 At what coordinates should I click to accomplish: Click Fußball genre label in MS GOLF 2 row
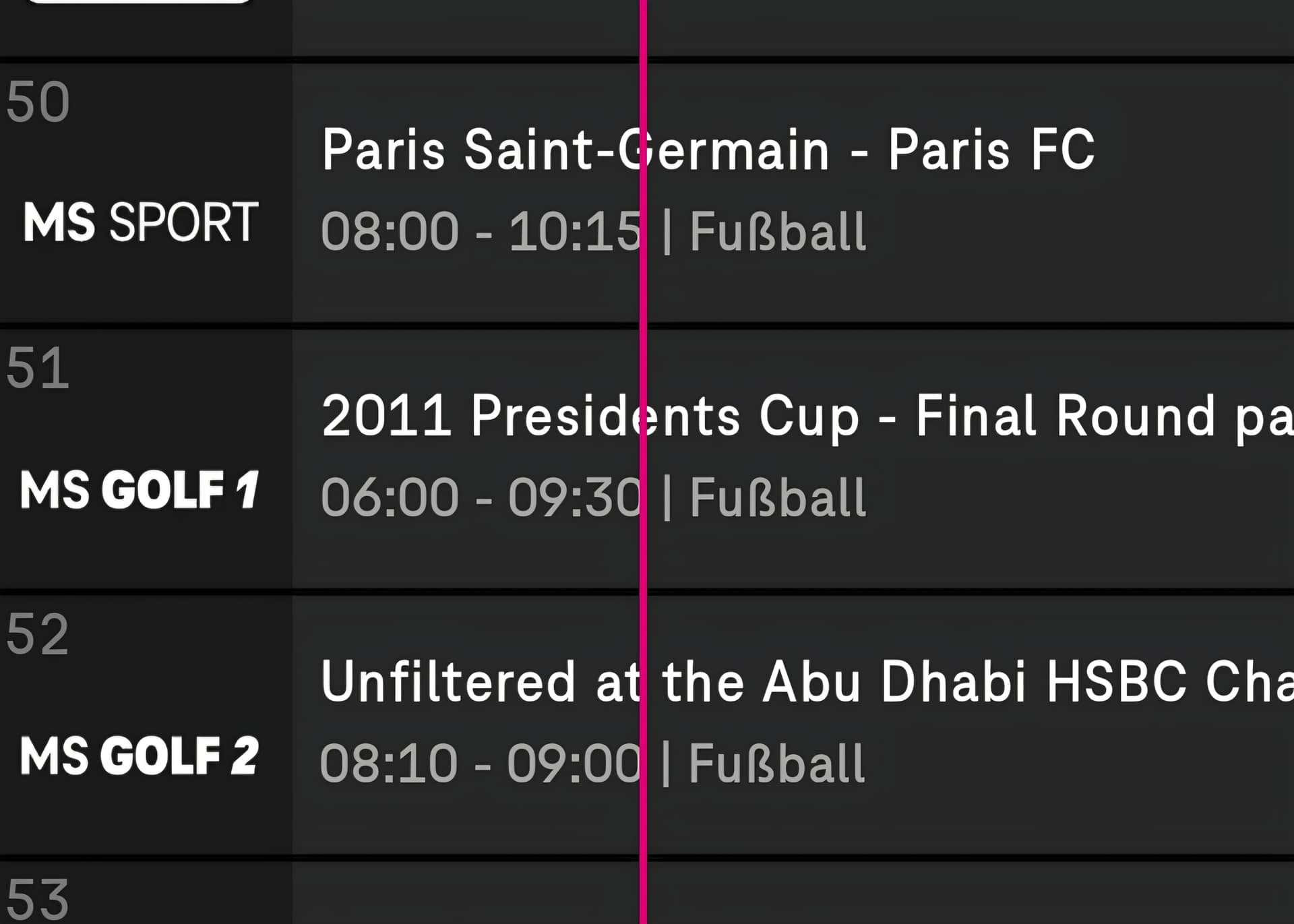point(776,764)
